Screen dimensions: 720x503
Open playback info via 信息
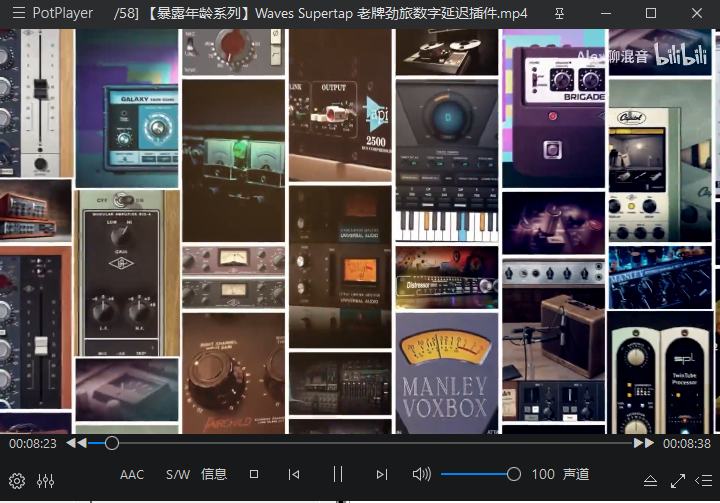(214, 475)
